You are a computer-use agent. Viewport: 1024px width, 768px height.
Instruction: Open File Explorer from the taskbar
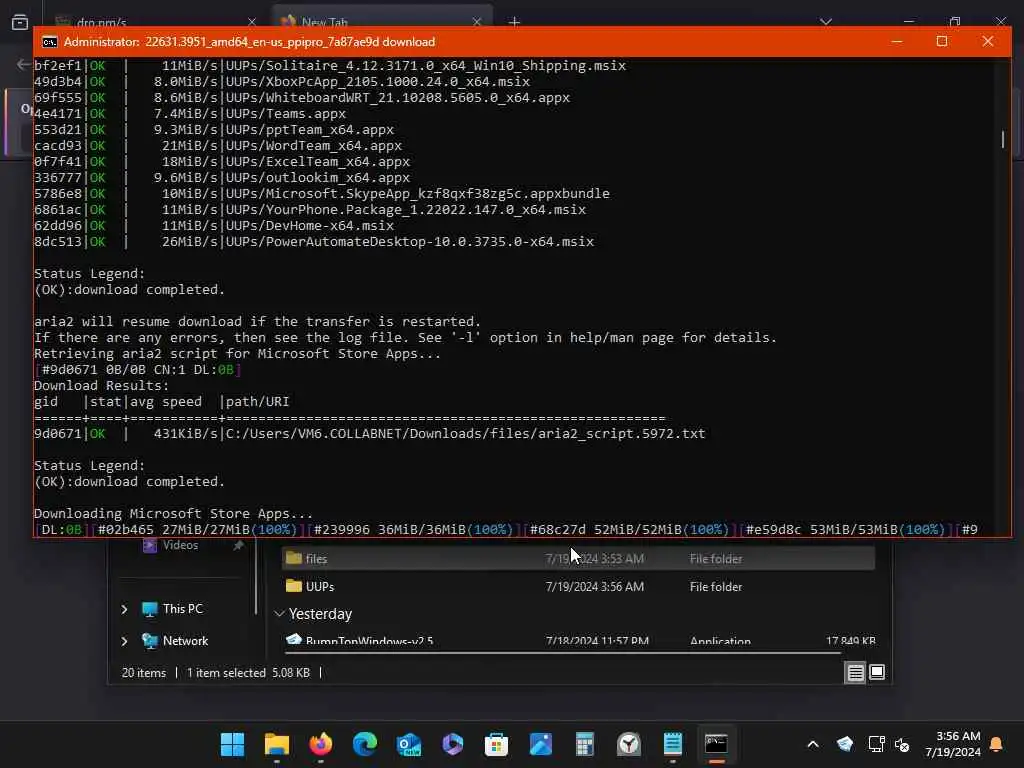click(277, 744)
